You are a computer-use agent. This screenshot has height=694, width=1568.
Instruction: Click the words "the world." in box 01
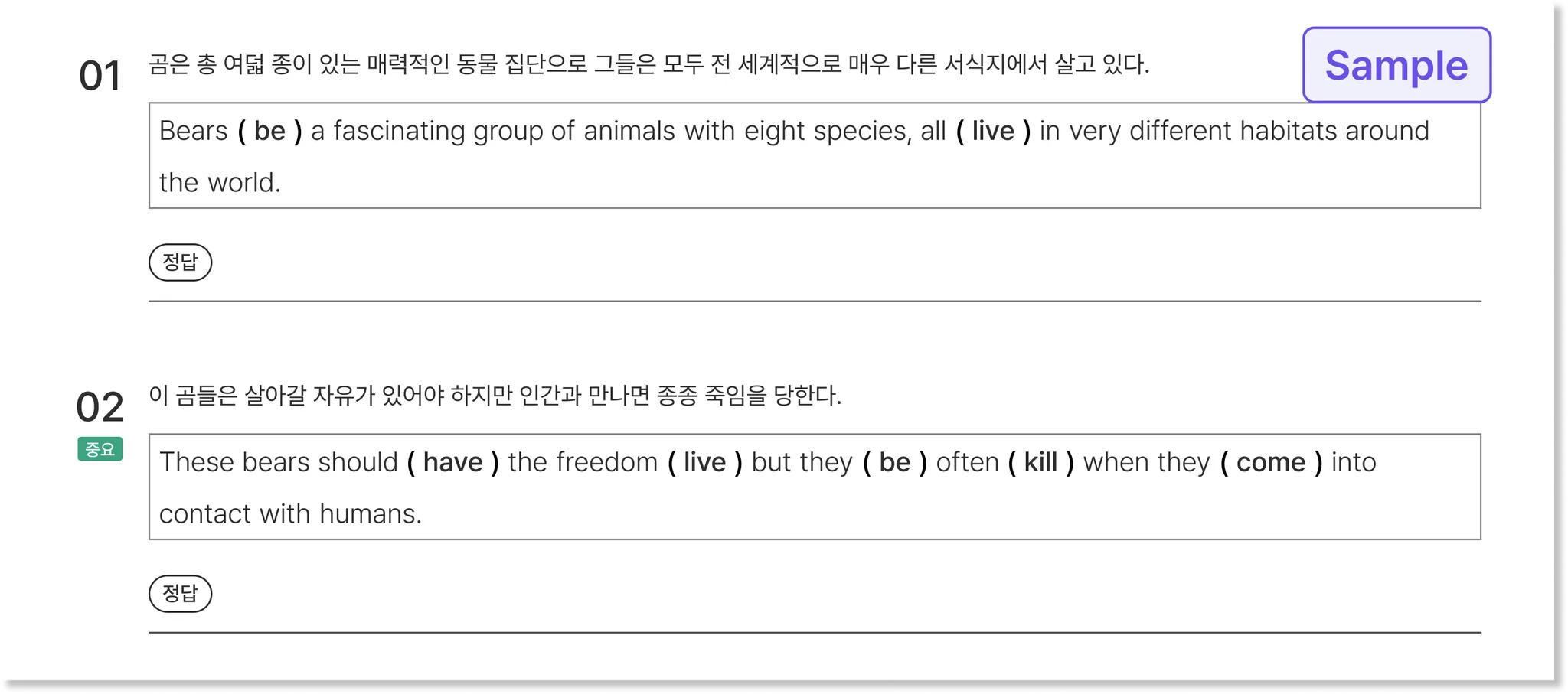[220, 183]
